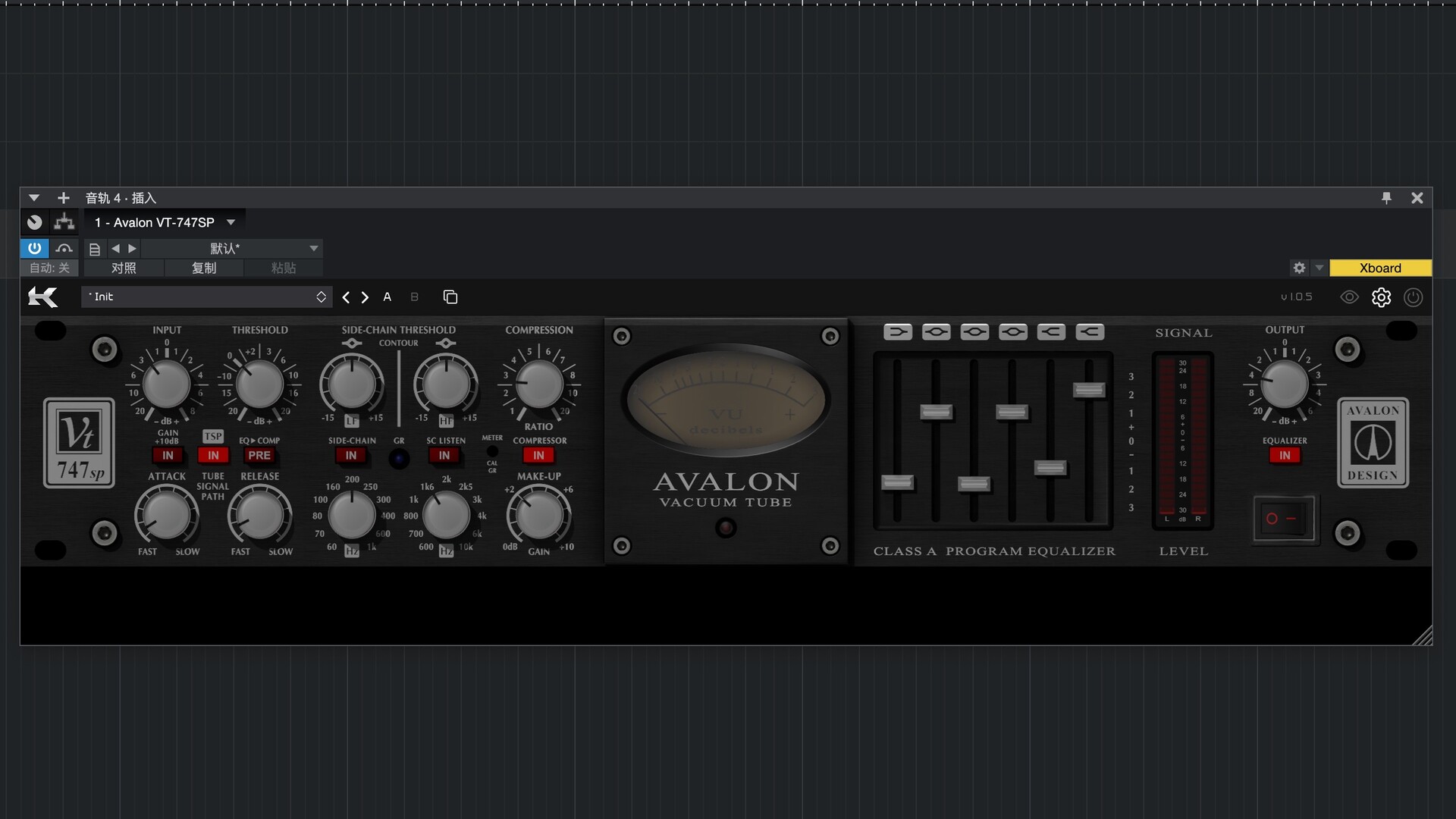Click the second EQ bell shape button
The width and height of the screenshot is (1456, 819).
coord(937,332)
